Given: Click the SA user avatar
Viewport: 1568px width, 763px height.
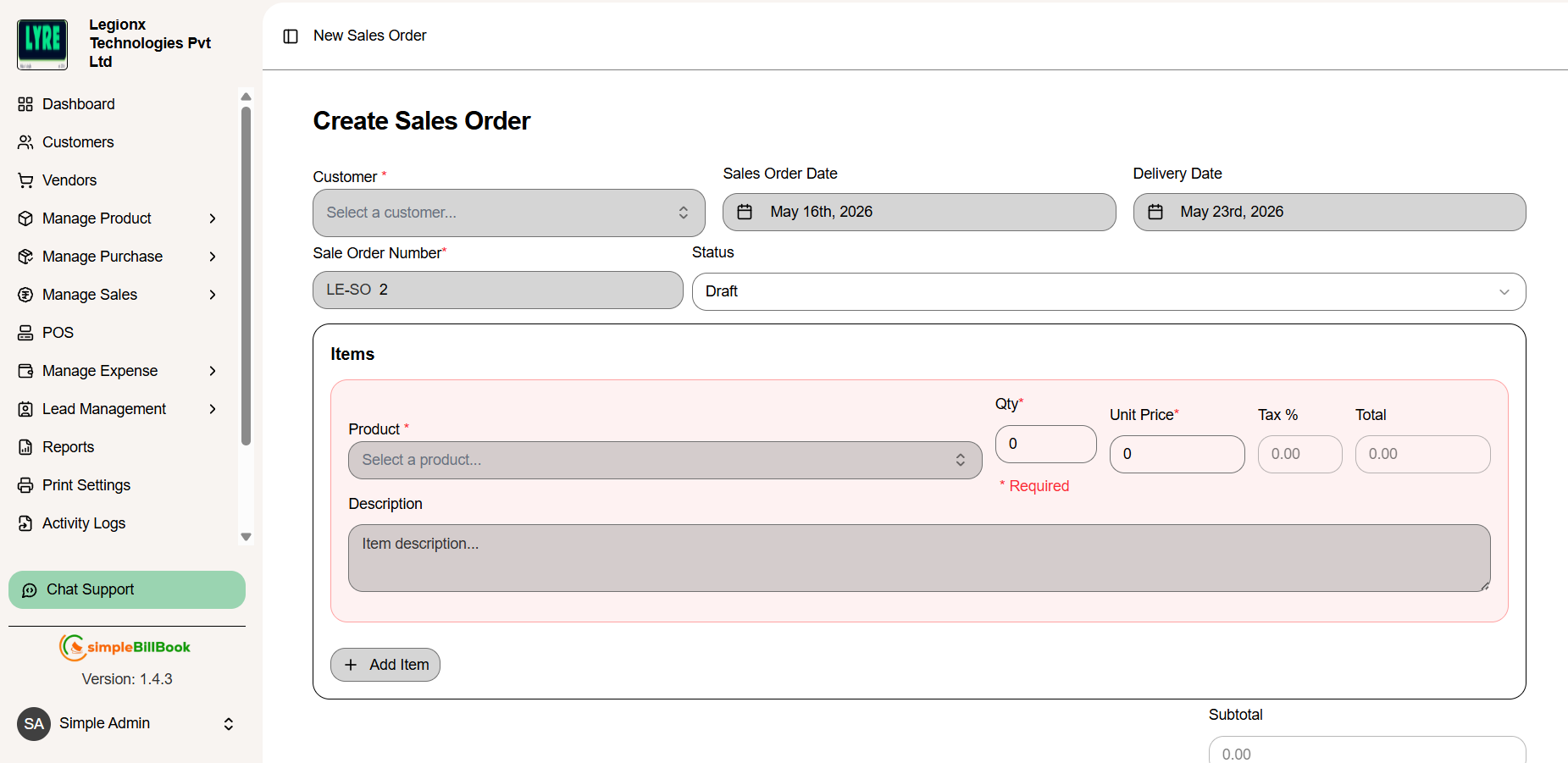Looking at the screenshot, I should point(34,724).
